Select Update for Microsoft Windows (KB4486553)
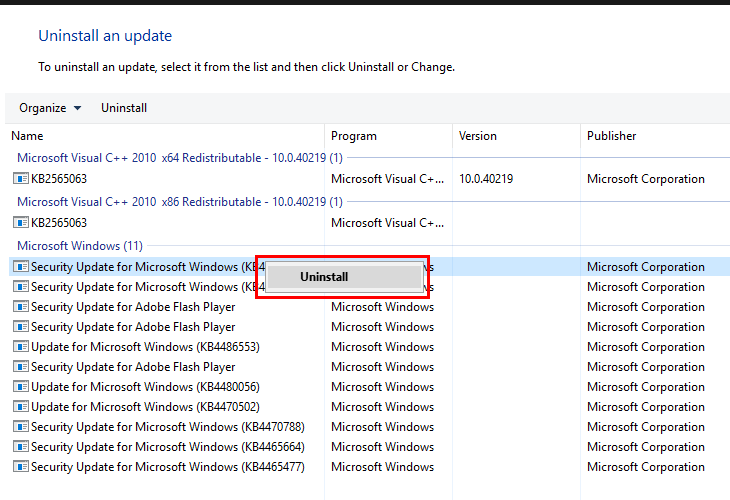730x500 pixels. (x=145, y=347)
